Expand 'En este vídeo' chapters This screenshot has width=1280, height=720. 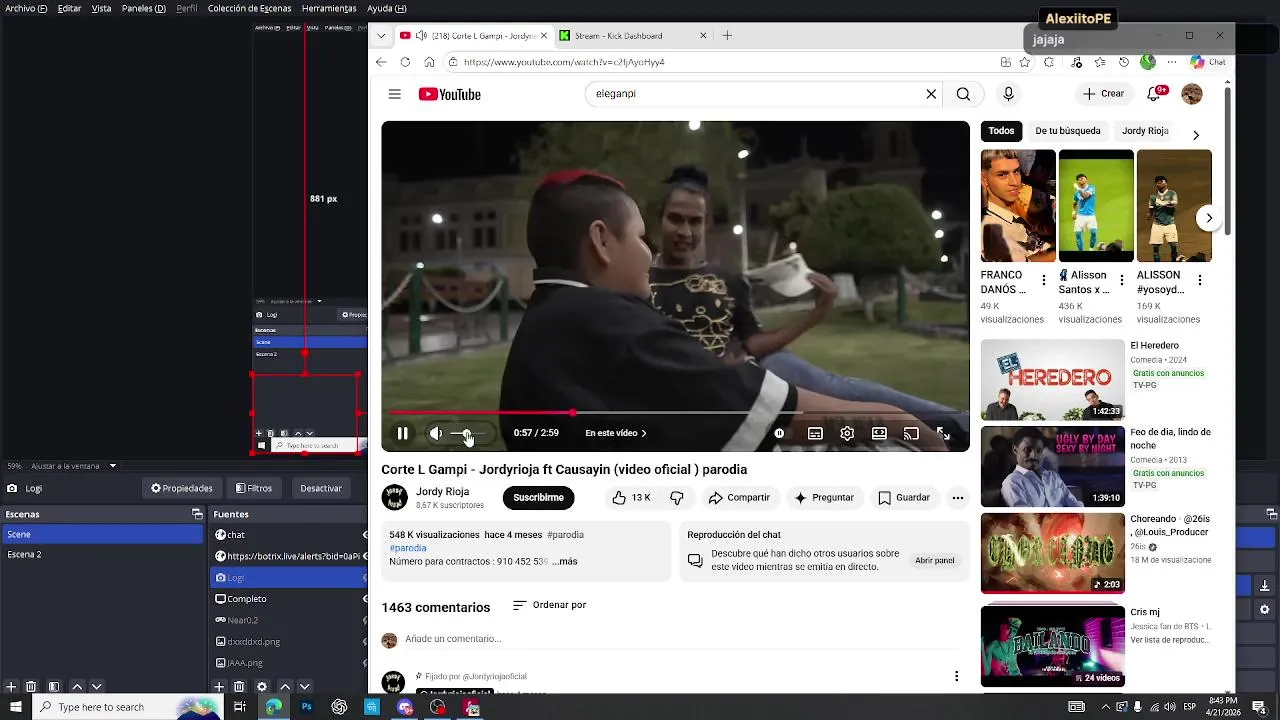click(616, 433)
